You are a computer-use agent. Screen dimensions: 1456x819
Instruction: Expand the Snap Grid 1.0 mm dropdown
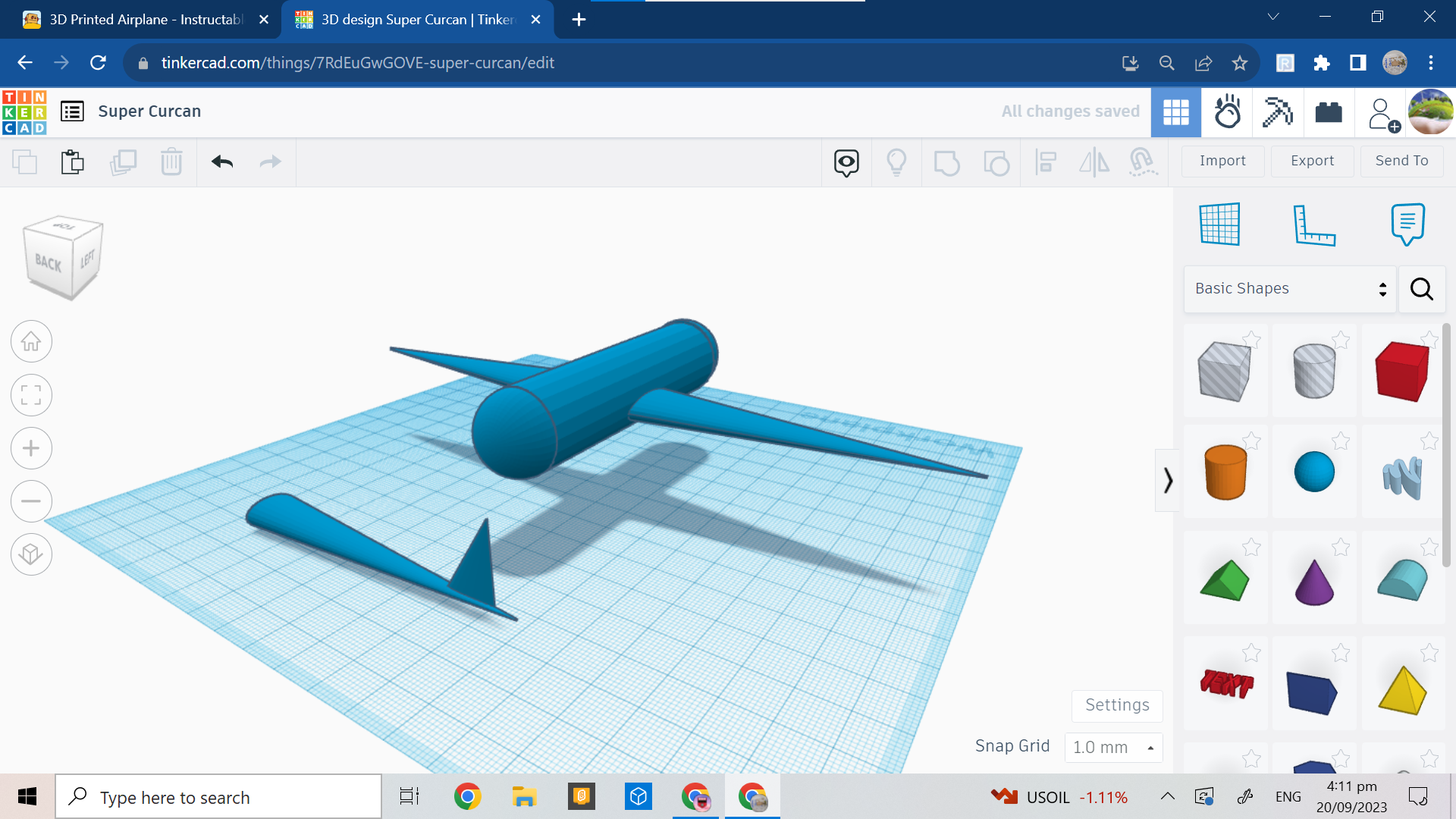tap(1112, 747)
